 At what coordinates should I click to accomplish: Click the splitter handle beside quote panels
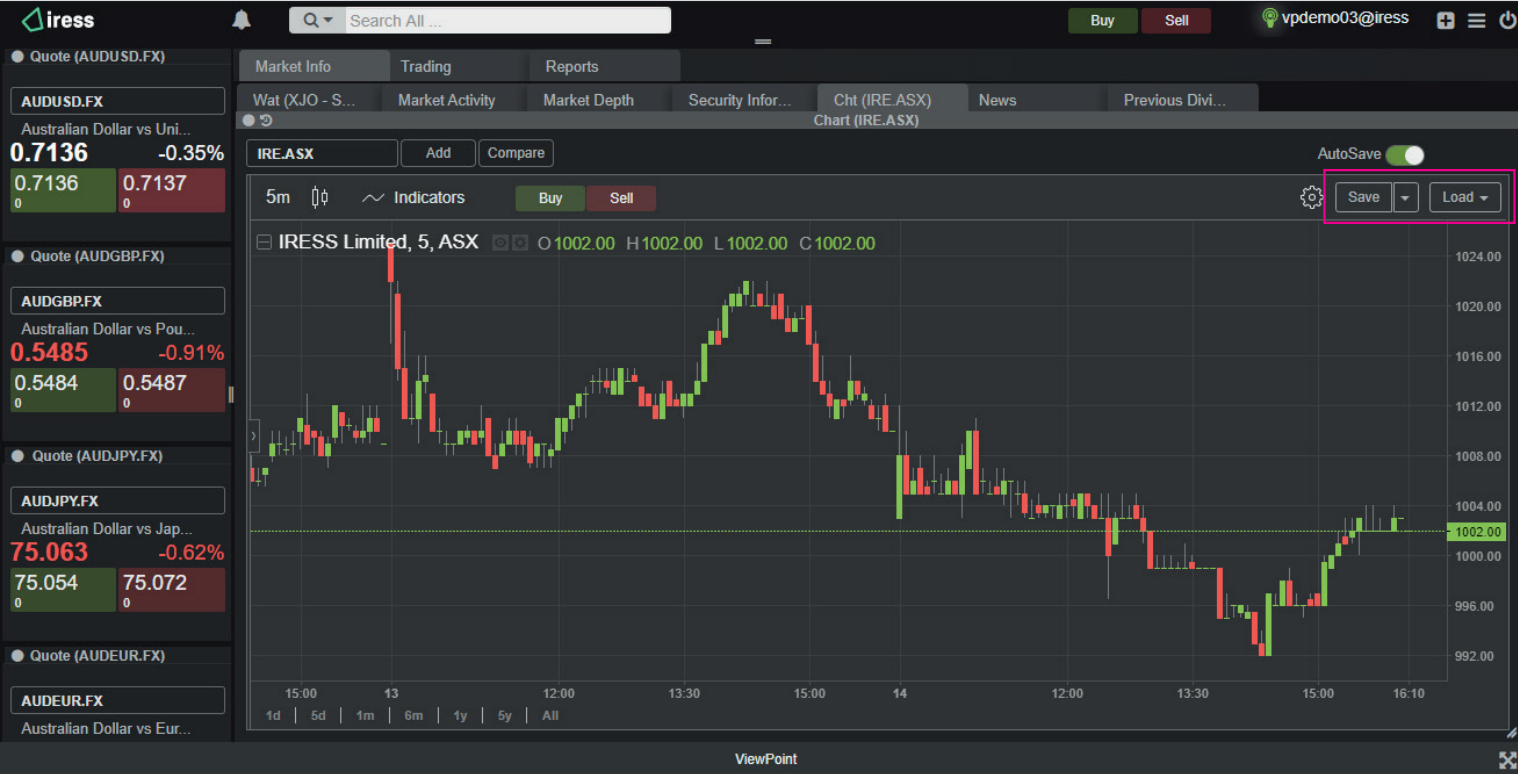231,394
